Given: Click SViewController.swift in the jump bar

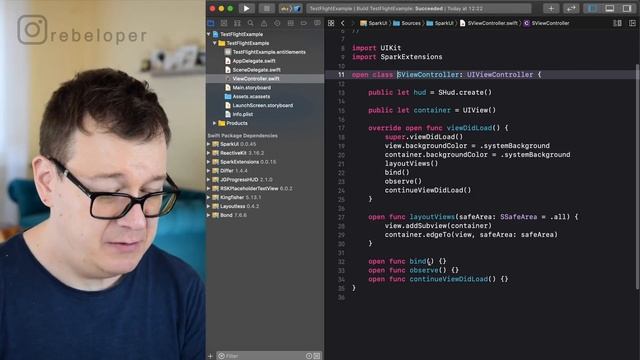Looking at the screenshot, I should (489, 23).
